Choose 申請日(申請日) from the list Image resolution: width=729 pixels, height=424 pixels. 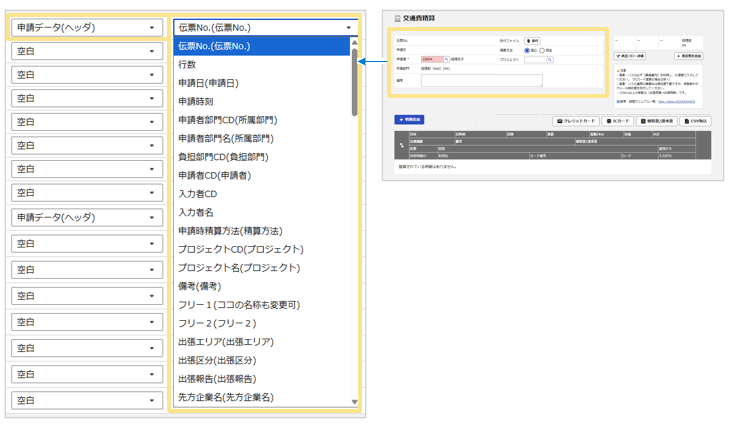pos(262,83)
